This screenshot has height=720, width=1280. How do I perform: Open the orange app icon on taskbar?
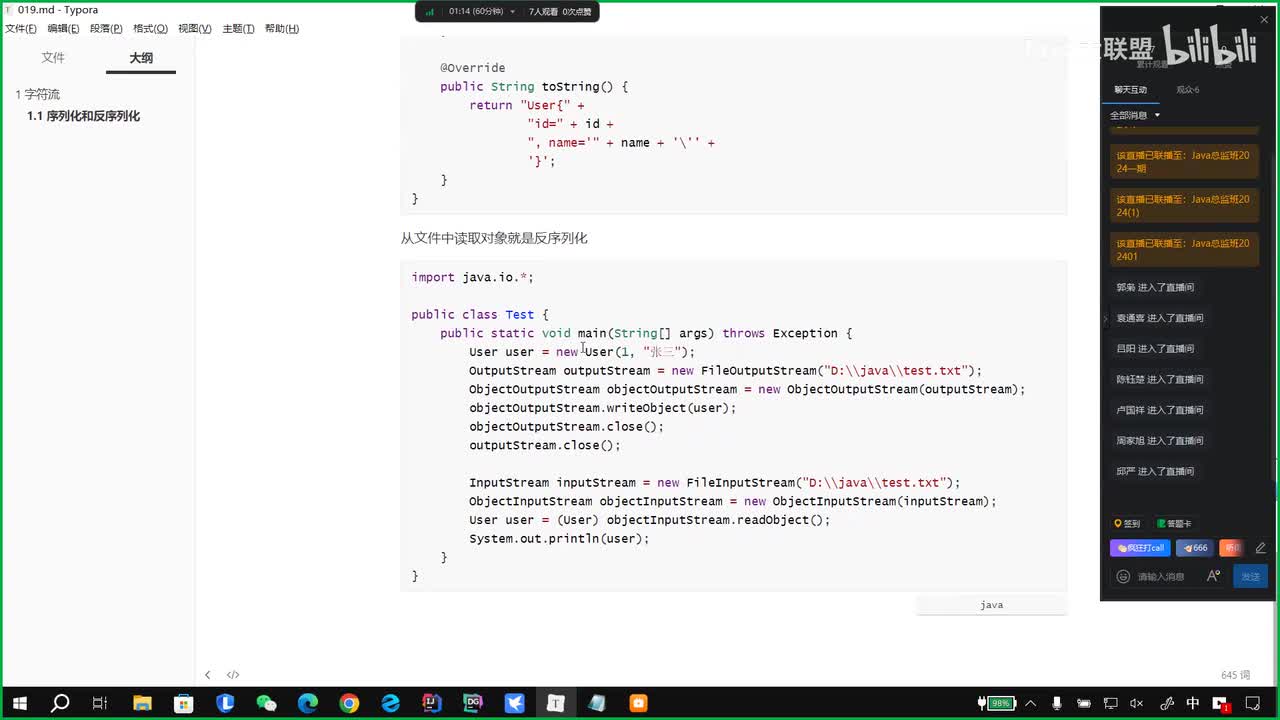pos(638,703)
